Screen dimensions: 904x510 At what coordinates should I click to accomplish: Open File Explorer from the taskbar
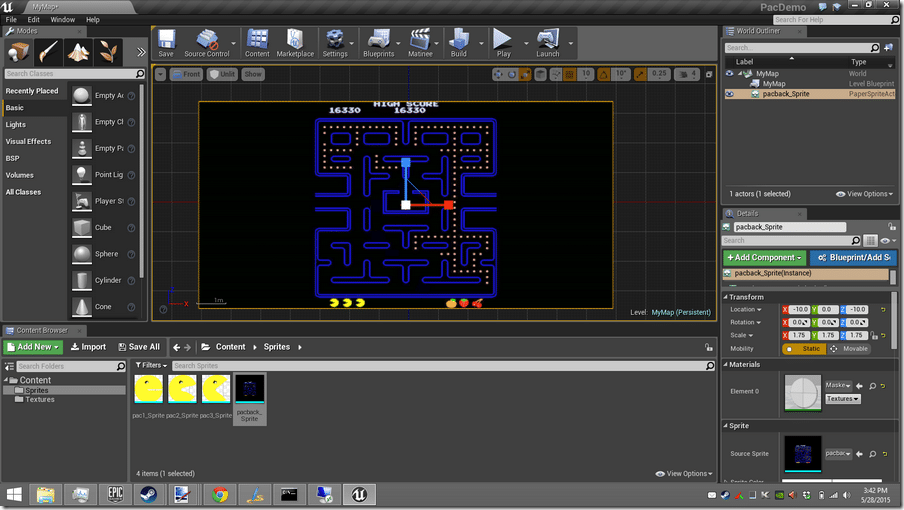(x=46, y=494)
